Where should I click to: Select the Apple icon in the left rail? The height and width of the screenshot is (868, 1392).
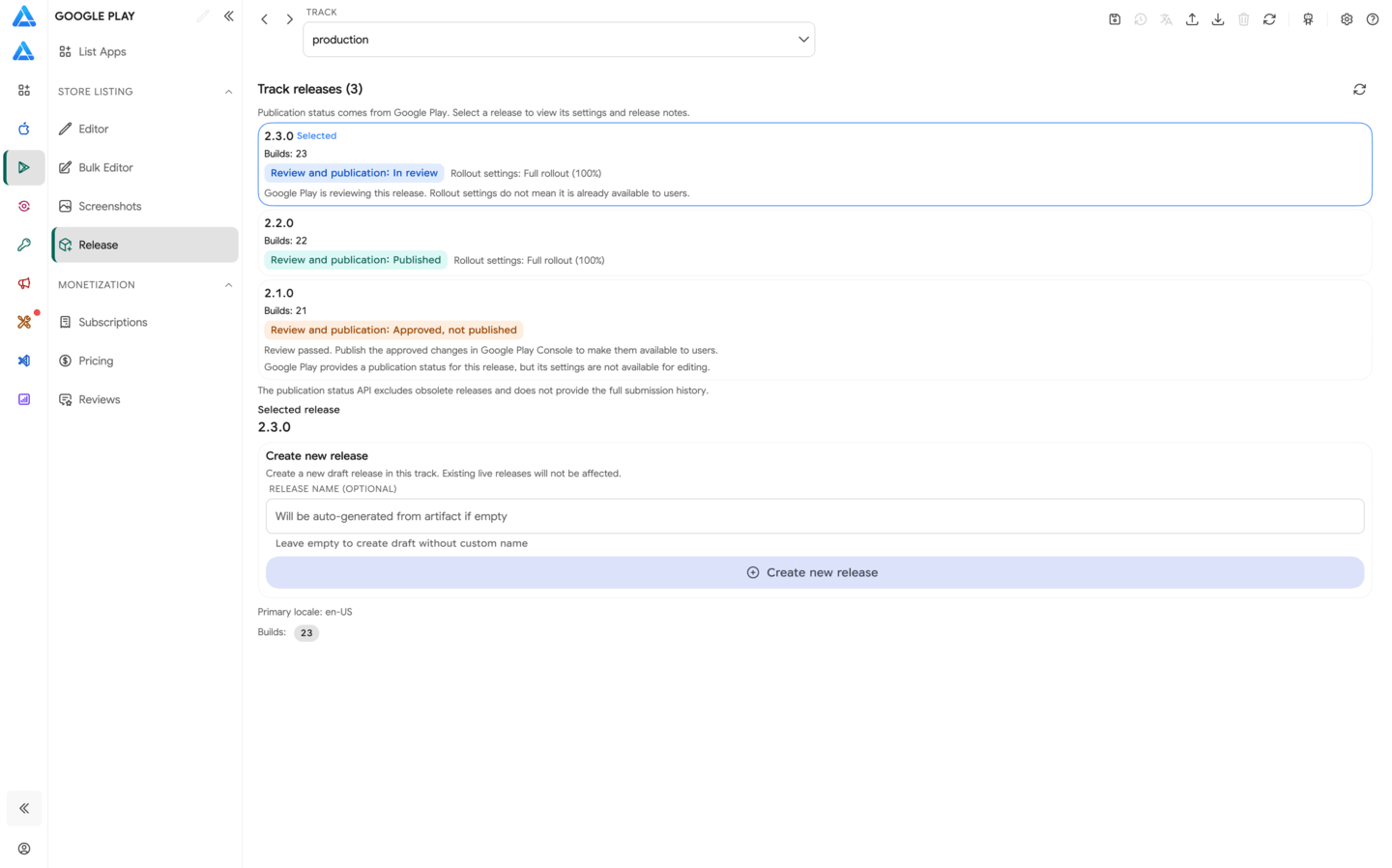(x=24, y=129)
